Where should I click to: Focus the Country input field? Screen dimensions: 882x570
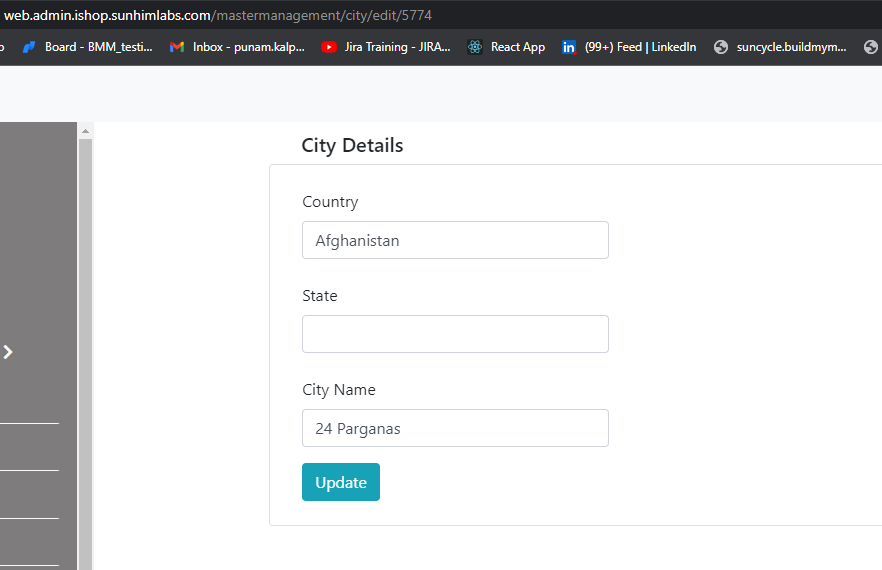[455, 240]
